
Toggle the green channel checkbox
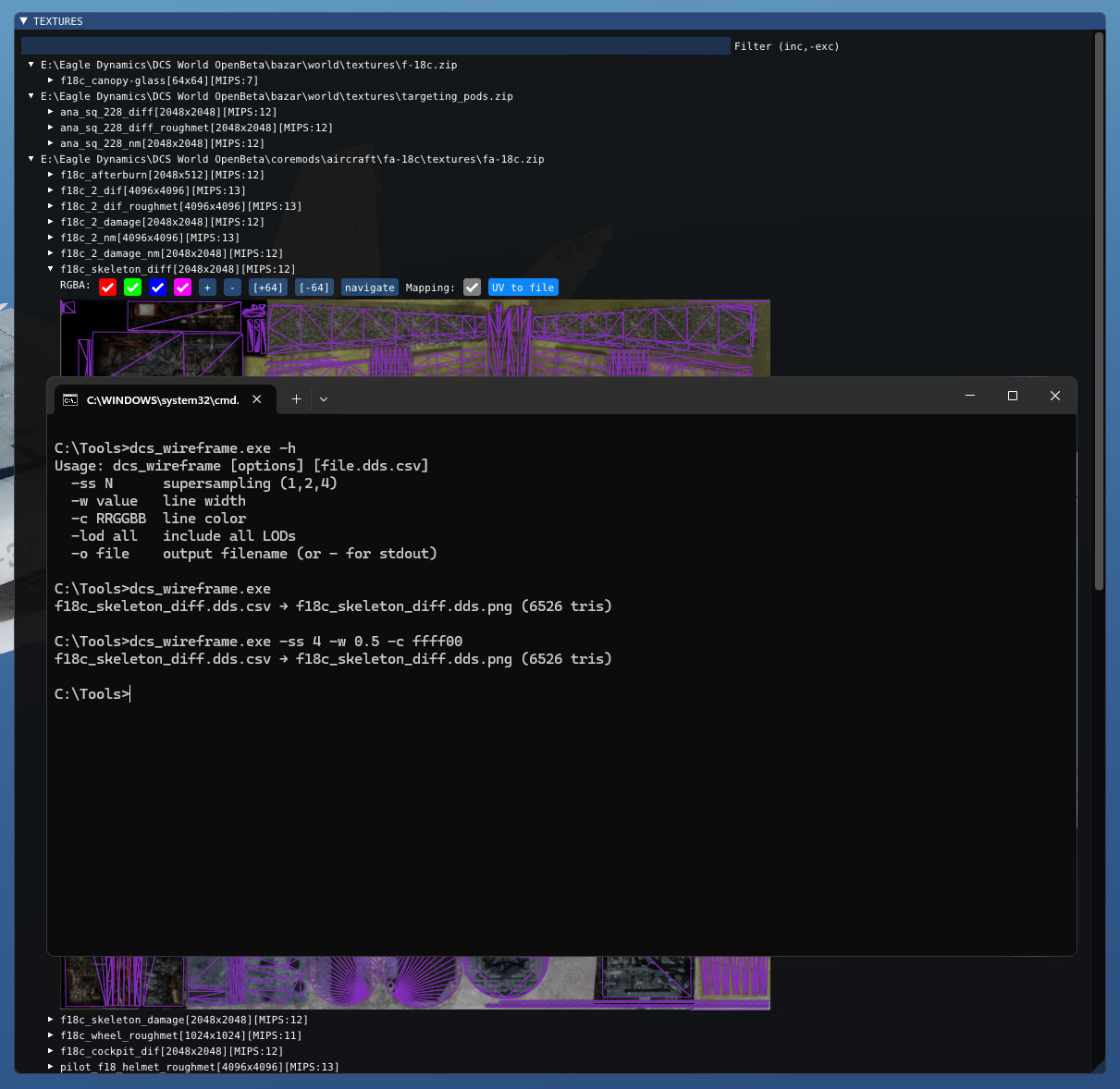coord(132,288)
